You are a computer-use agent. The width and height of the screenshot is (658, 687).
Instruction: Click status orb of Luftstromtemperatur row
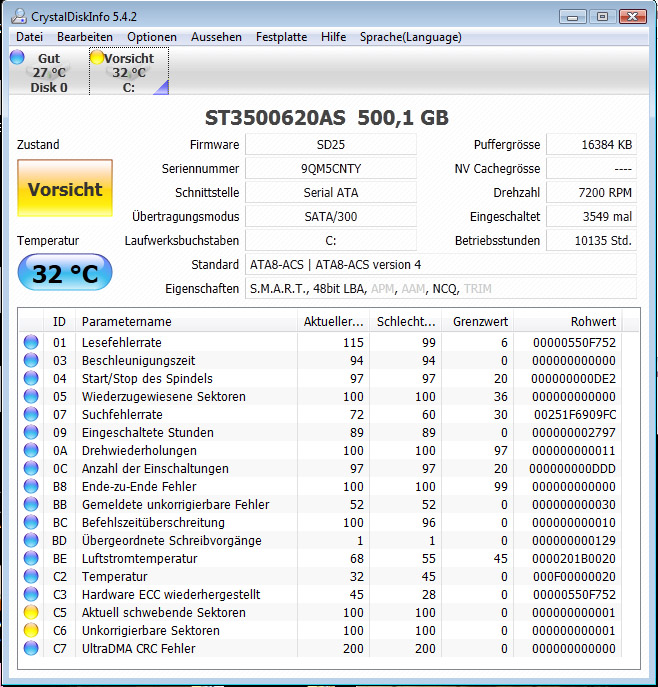(x=31, y=558)
